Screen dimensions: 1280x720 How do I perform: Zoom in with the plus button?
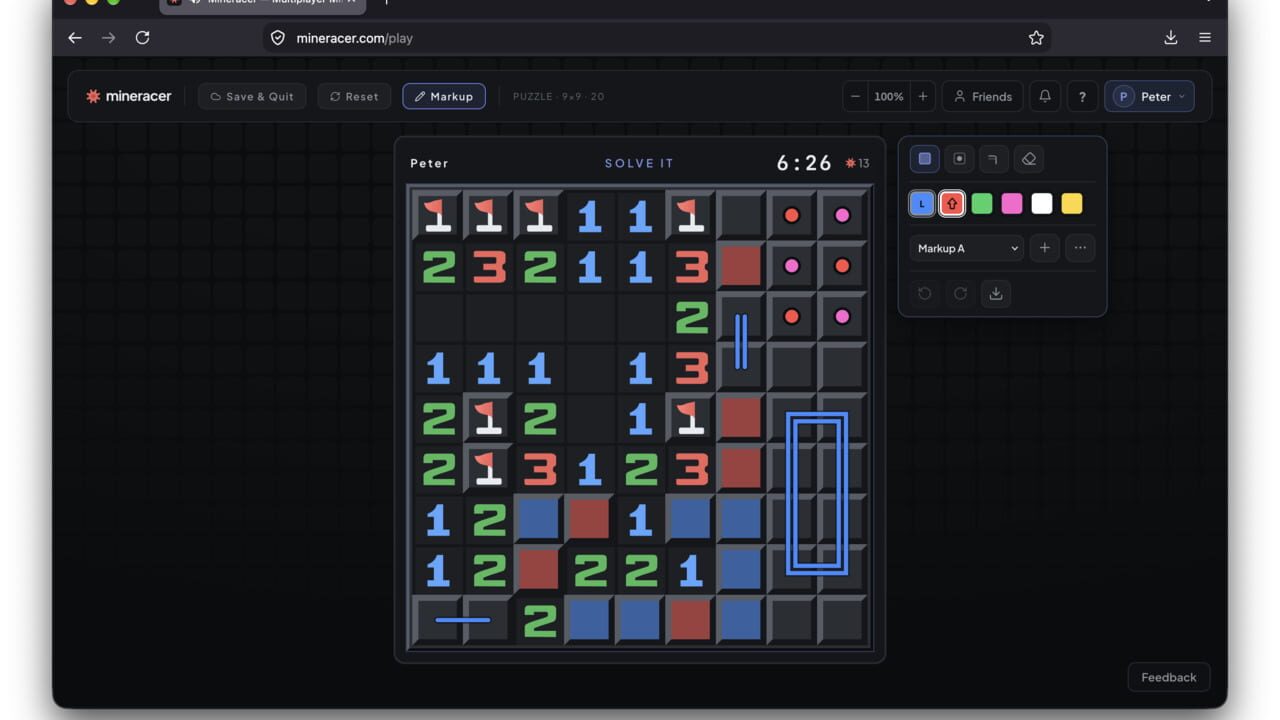922,96
